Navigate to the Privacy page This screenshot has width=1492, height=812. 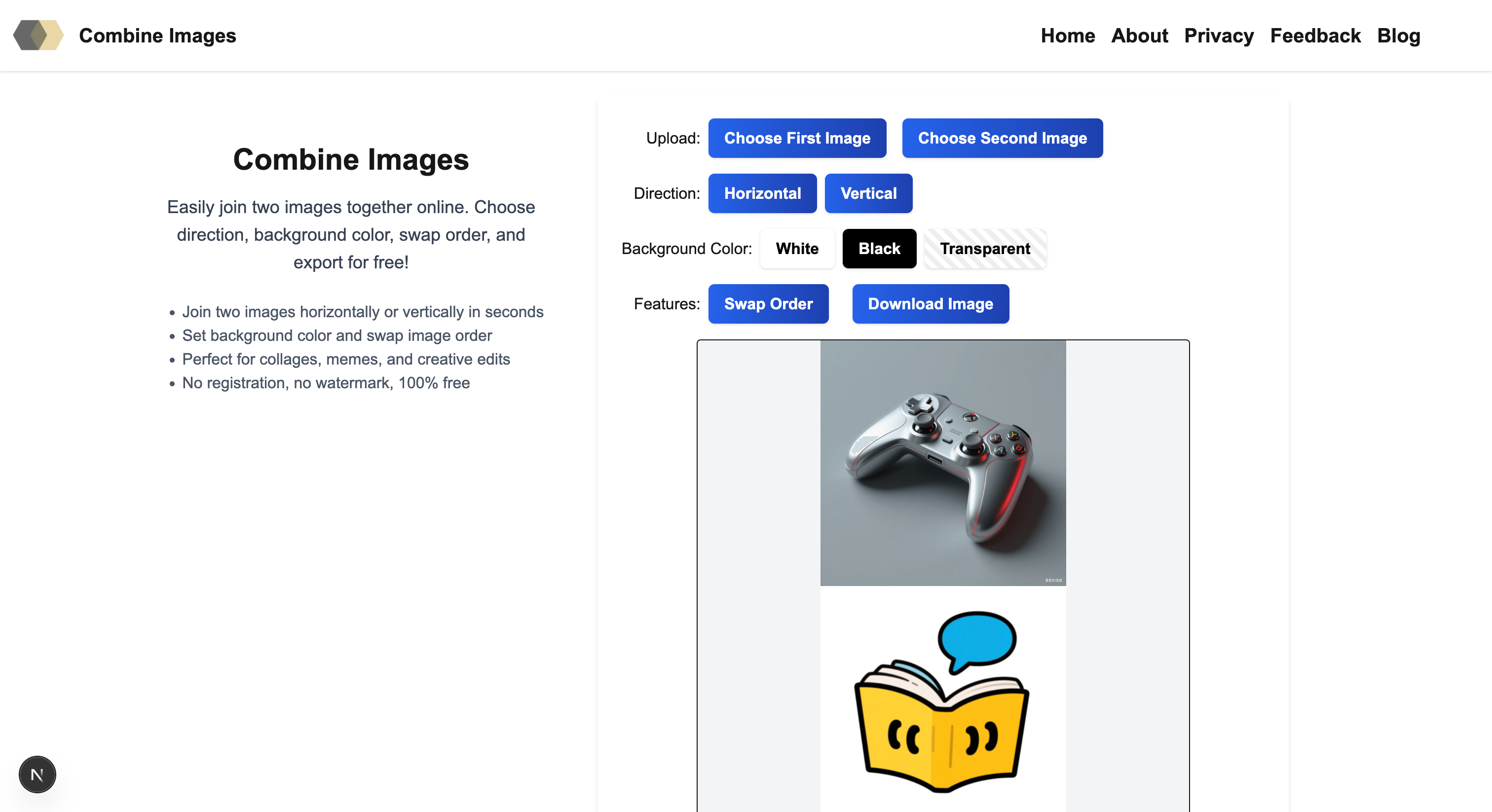1219,36
